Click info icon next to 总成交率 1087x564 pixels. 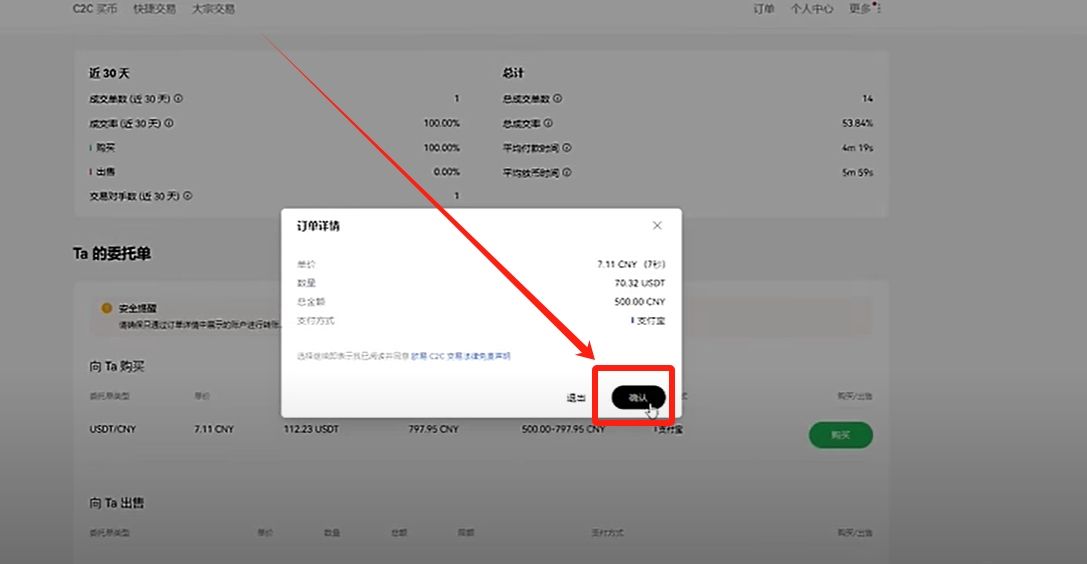(549, 124)
